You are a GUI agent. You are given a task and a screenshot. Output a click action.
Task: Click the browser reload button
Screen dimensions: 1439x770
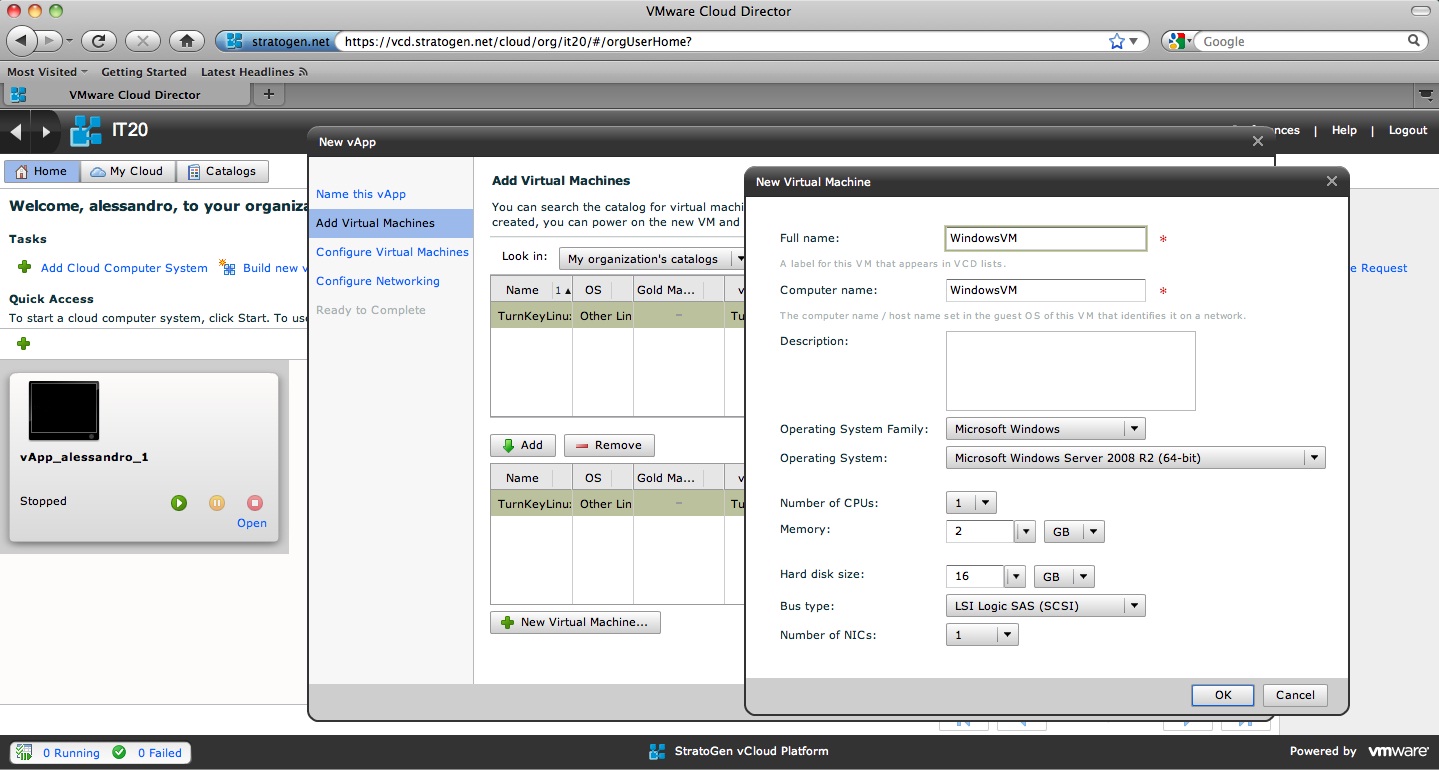pyautogui.click(x=98, y=41)
